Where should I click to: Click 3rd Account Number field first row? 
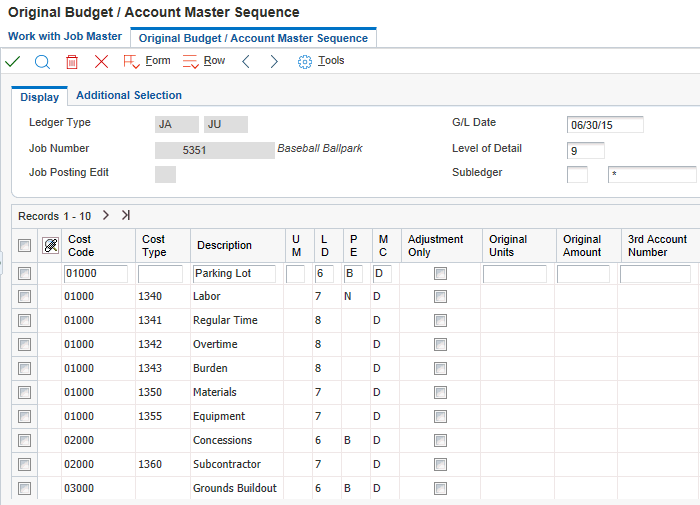pyautogui.click(x=655, y=274)
